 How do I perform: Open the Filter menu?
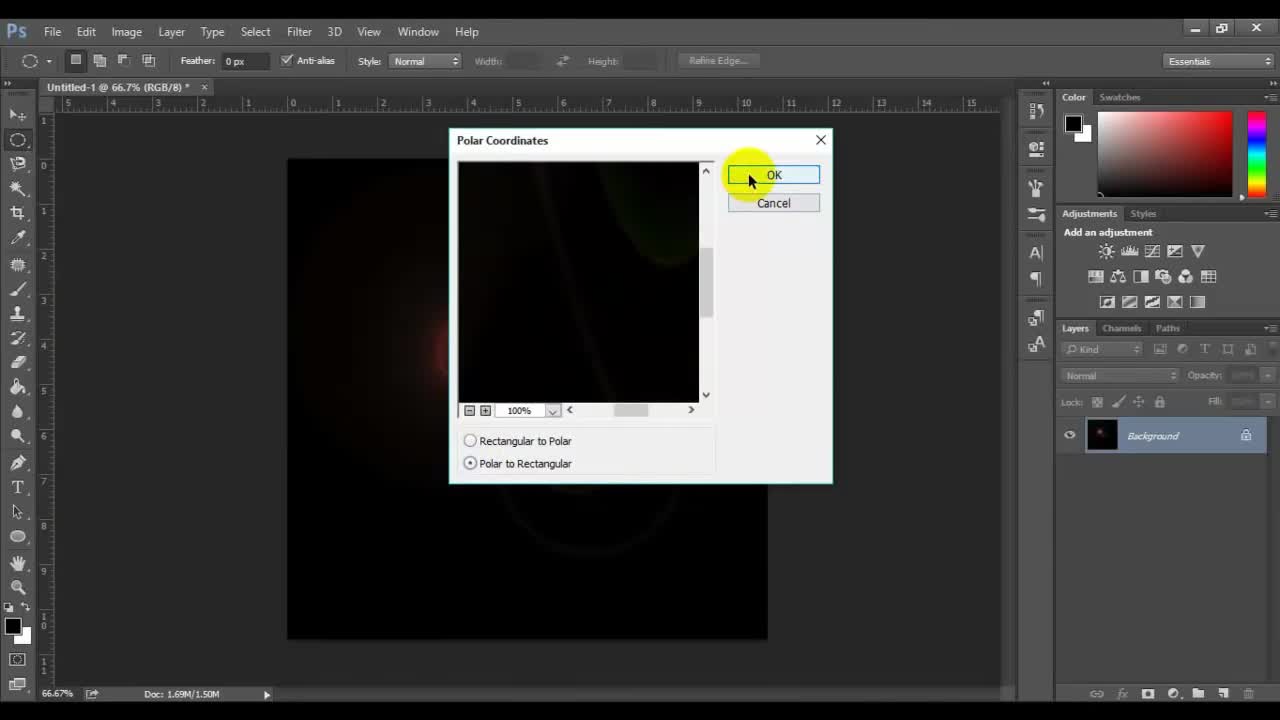point(299,32)
